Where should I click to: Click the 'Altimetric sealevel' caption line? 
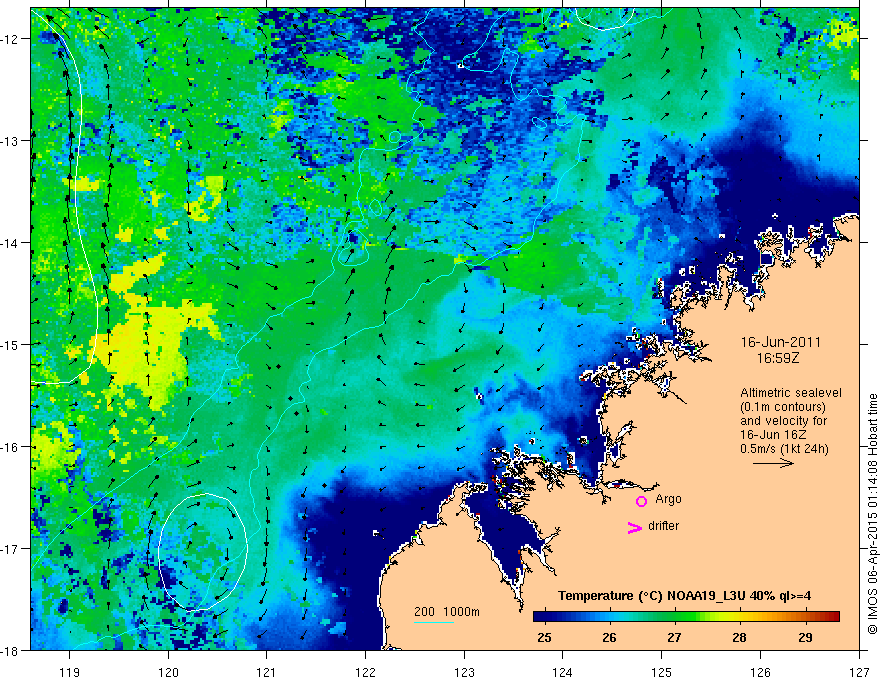[x=791, y=393]
